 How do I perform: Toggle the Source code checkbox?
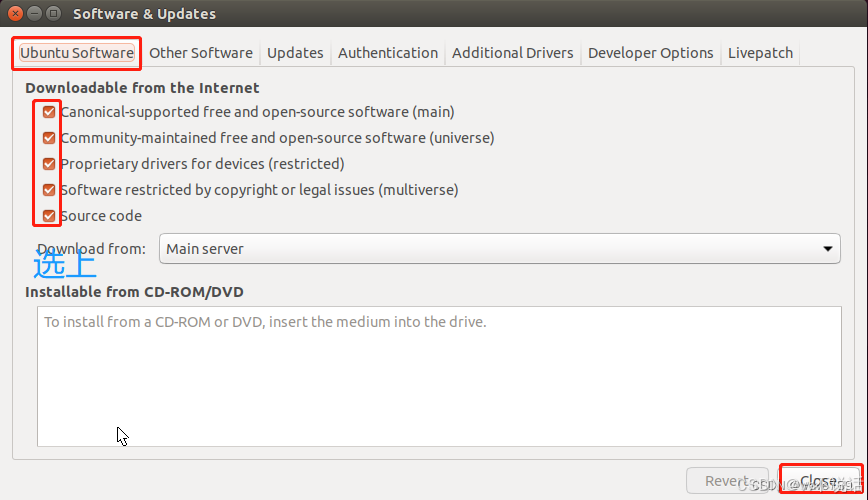click(x=49, y=216)
